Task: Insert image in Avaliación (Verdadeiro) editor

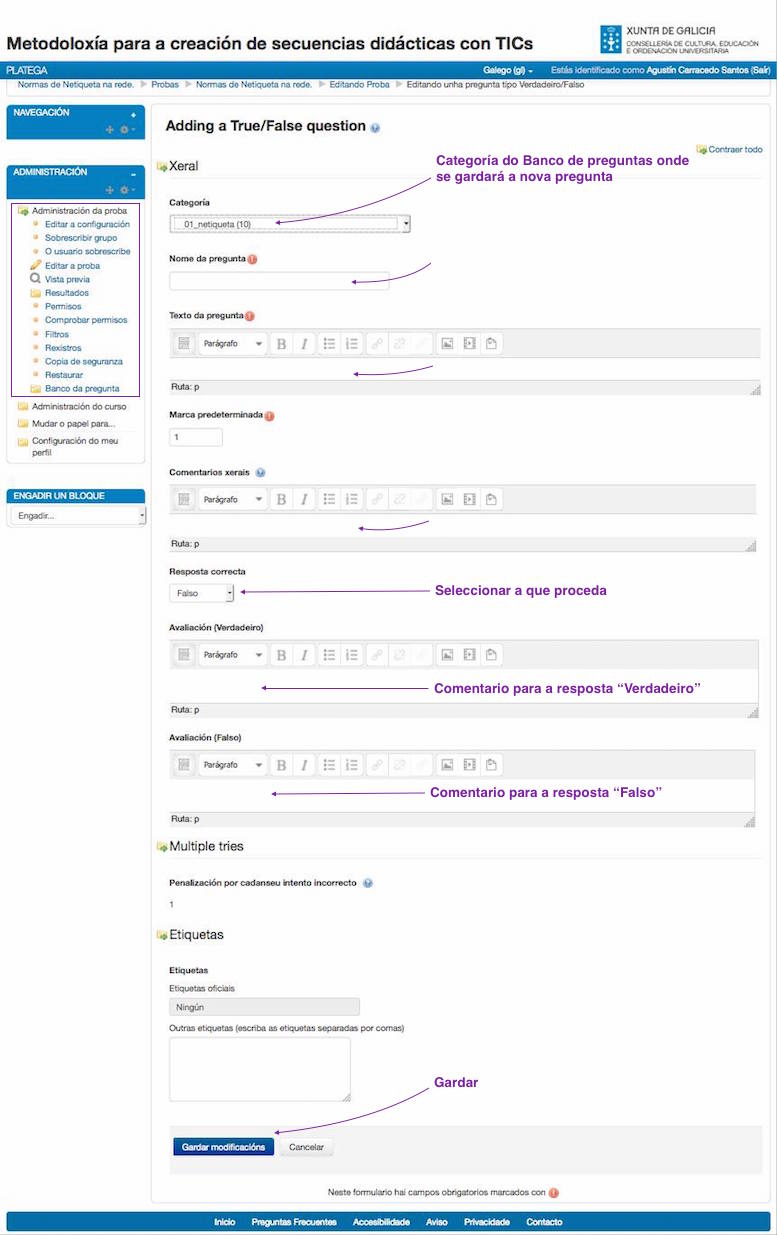Action: (448, 655)
